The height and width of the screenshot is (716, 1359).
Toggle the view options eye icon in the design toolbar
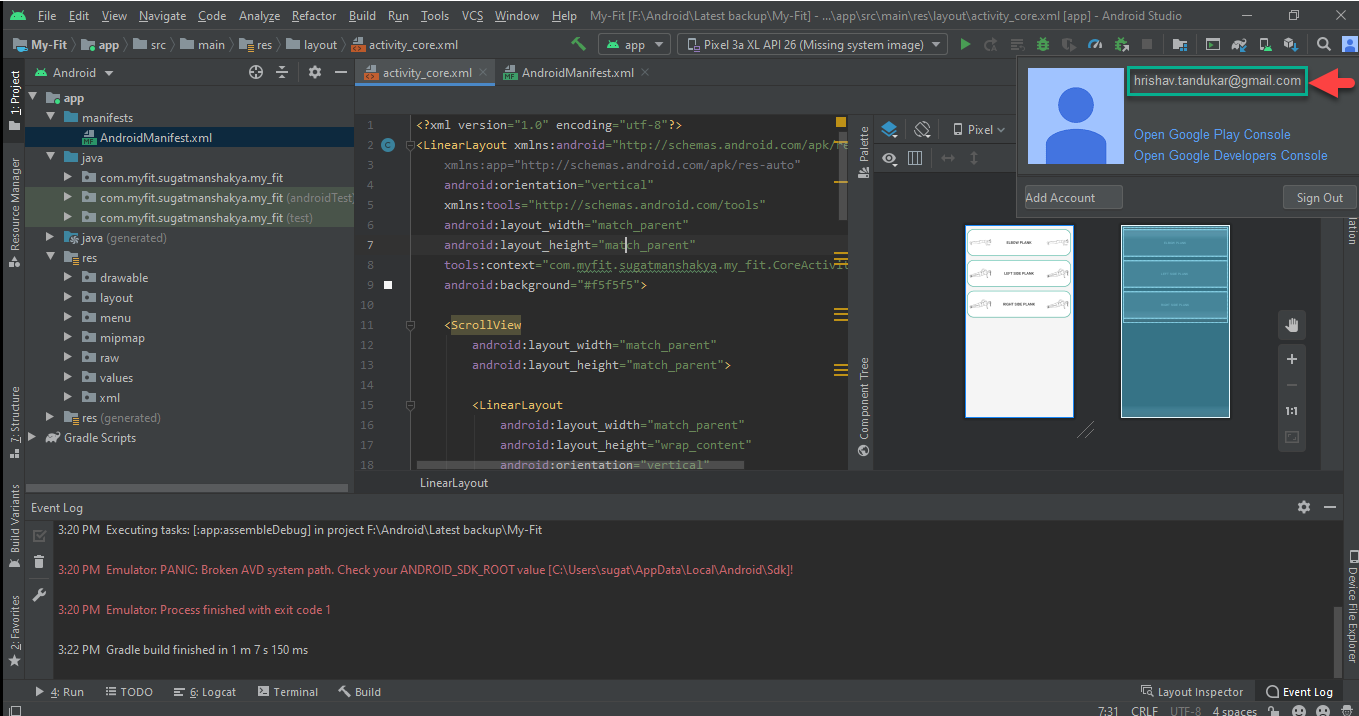[x=889, y=158]
